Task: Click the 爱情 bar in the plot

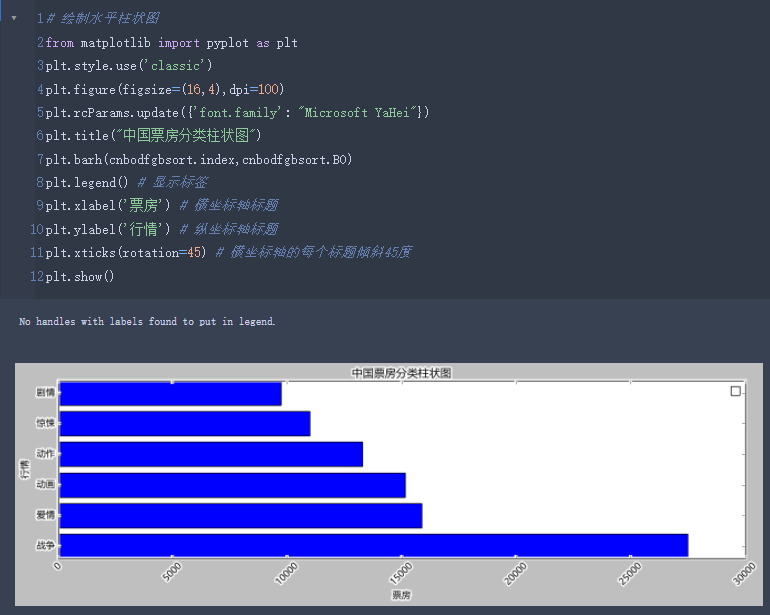Action: (x=240, y=515)
